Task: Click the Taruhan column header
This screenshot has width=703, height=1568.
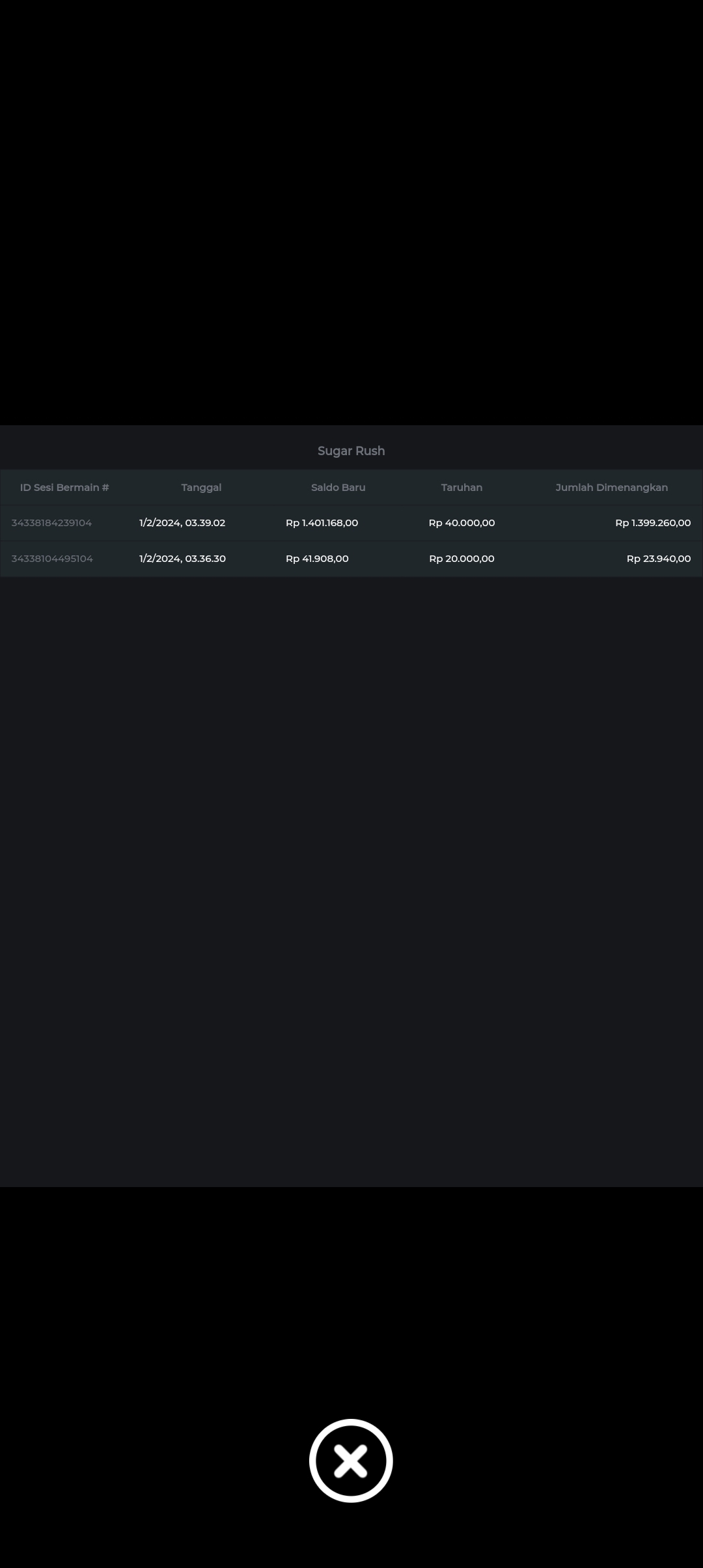Action: [x=462, y=487]
